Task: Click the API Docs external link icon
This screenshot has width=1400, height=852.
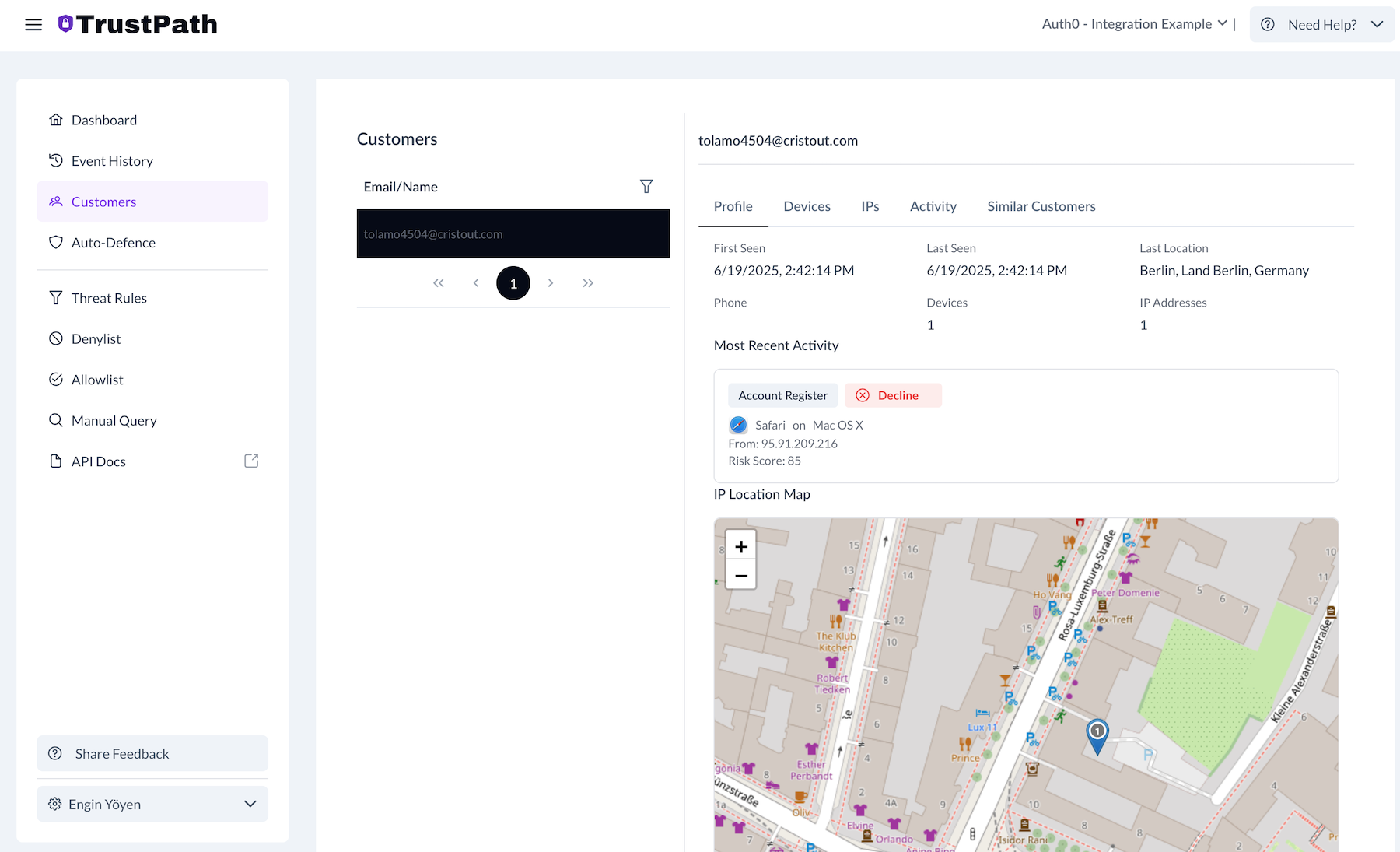Action: [250, 461]
